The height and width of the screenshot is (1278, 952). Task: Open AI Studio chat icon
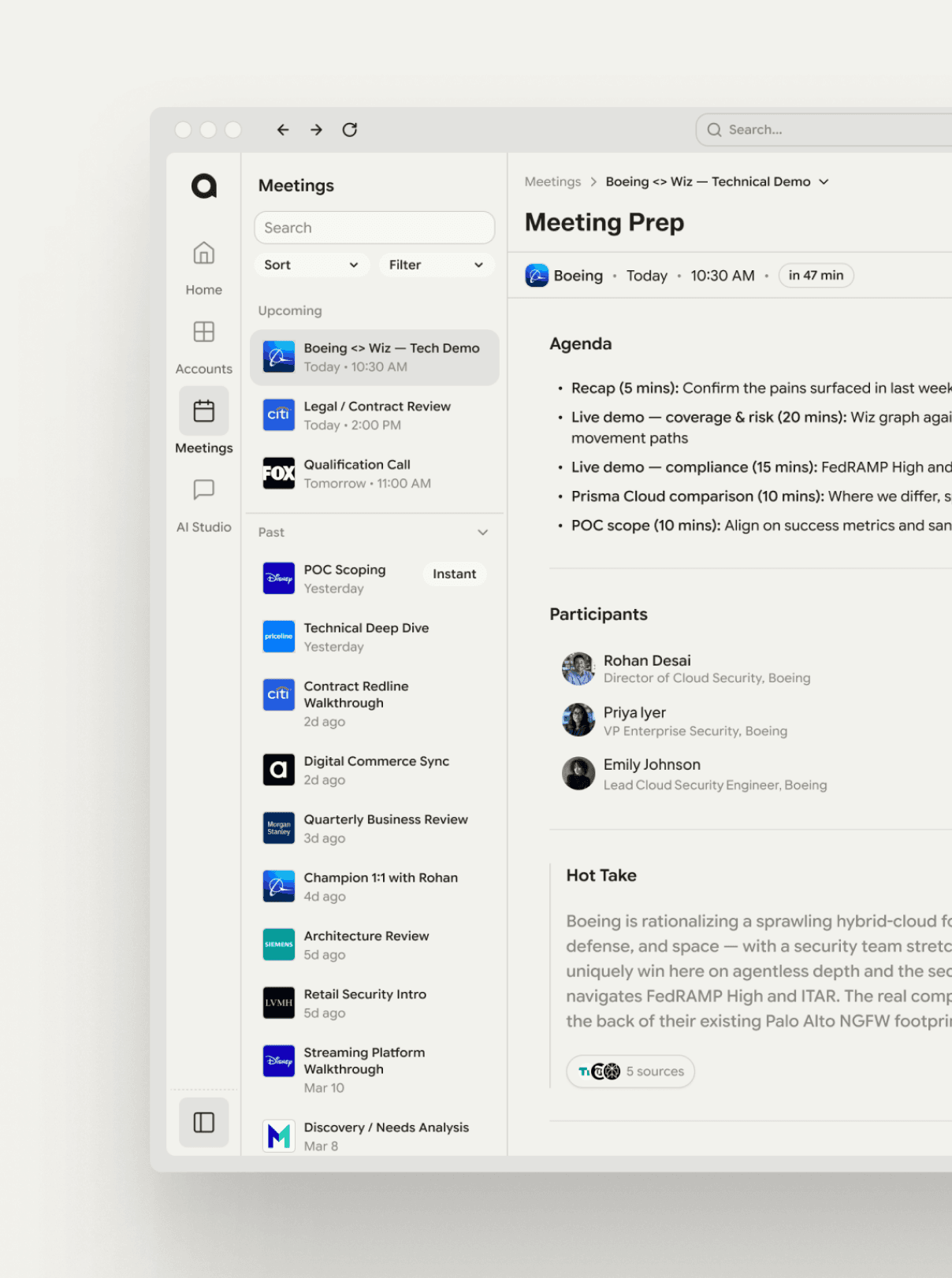[204, 489]
